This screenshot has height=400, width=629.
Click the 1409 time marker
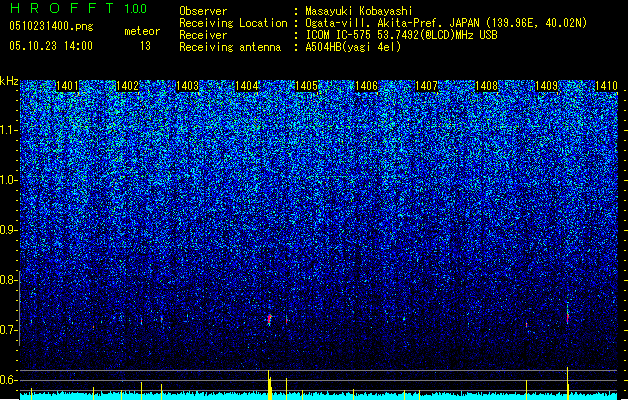click(546, 86)
